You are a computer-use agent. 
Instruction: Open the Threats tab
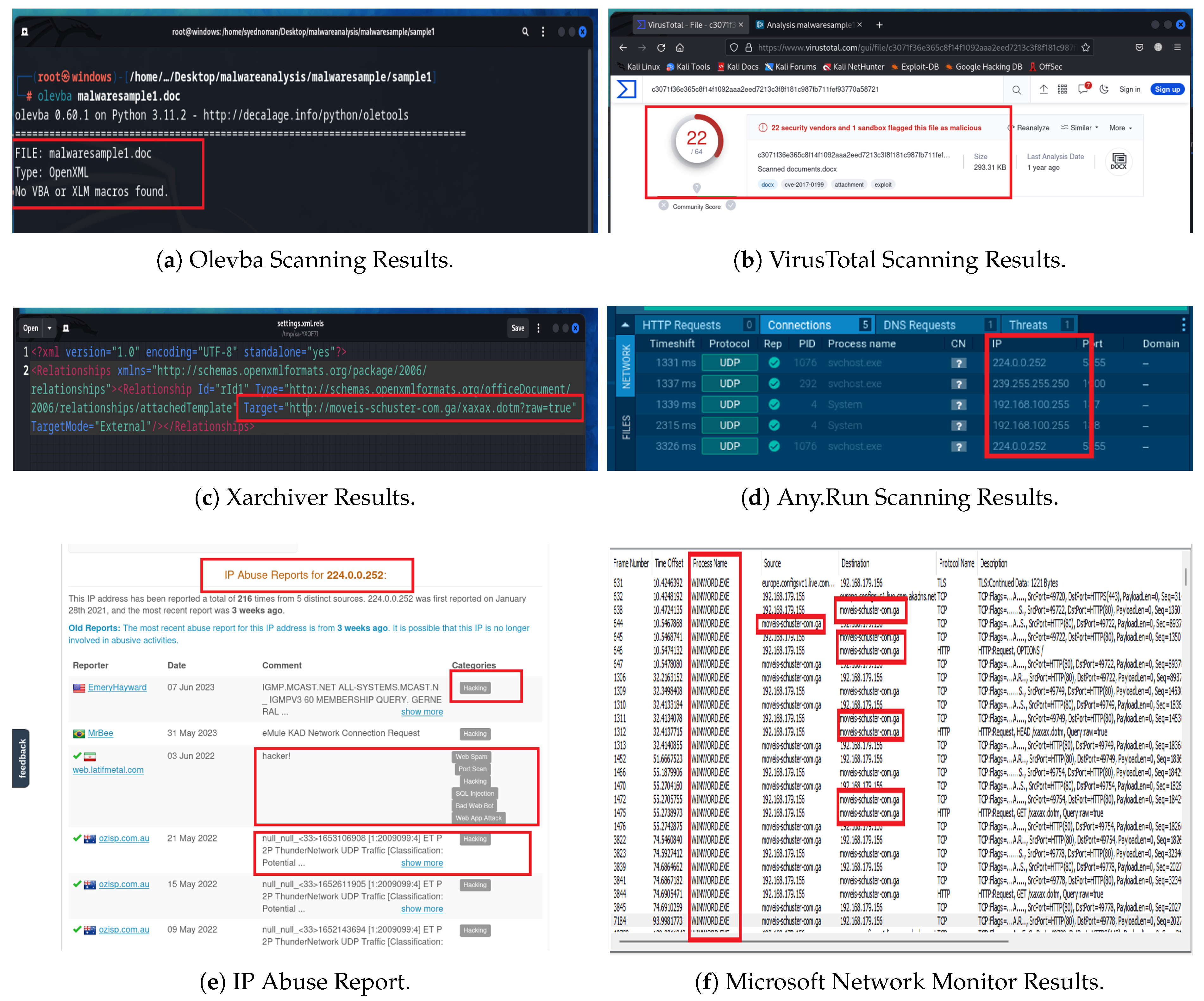tap(1039, 325)
